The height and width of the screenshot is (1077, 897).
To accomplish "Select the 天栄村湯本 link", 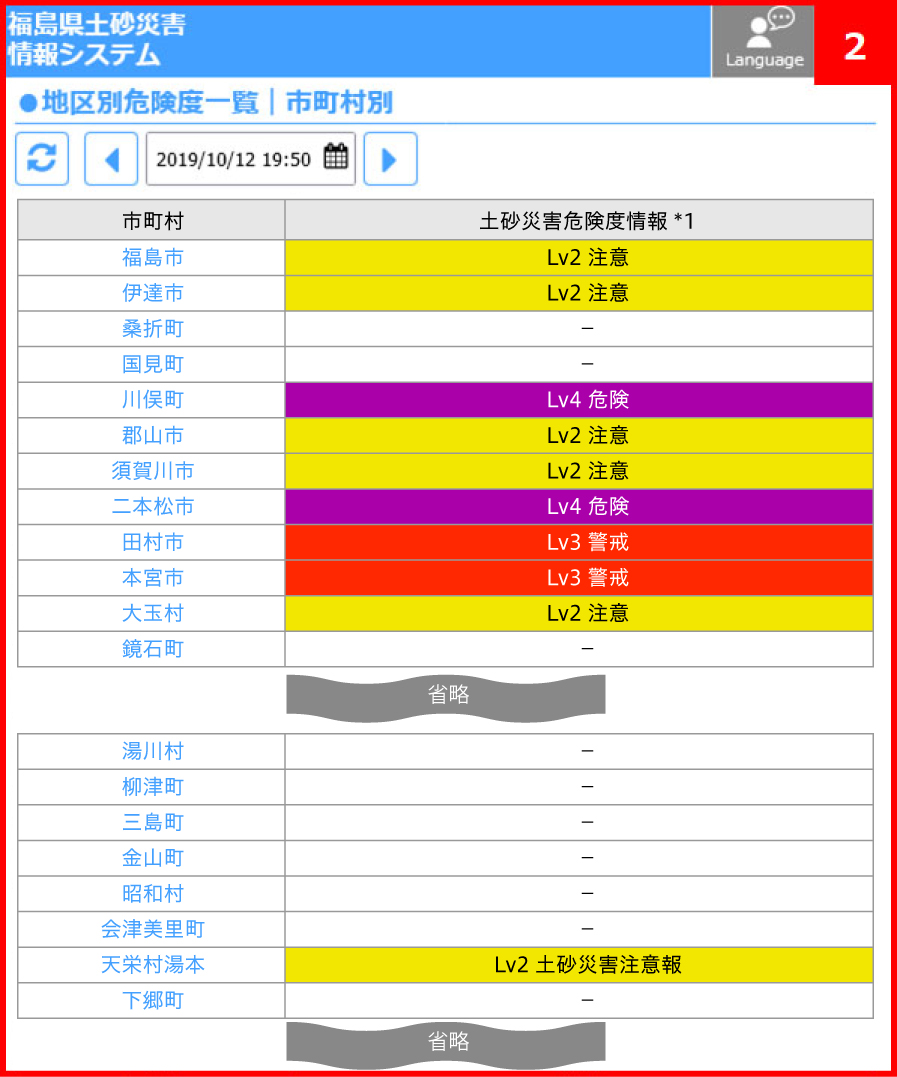I will (152, 965).
